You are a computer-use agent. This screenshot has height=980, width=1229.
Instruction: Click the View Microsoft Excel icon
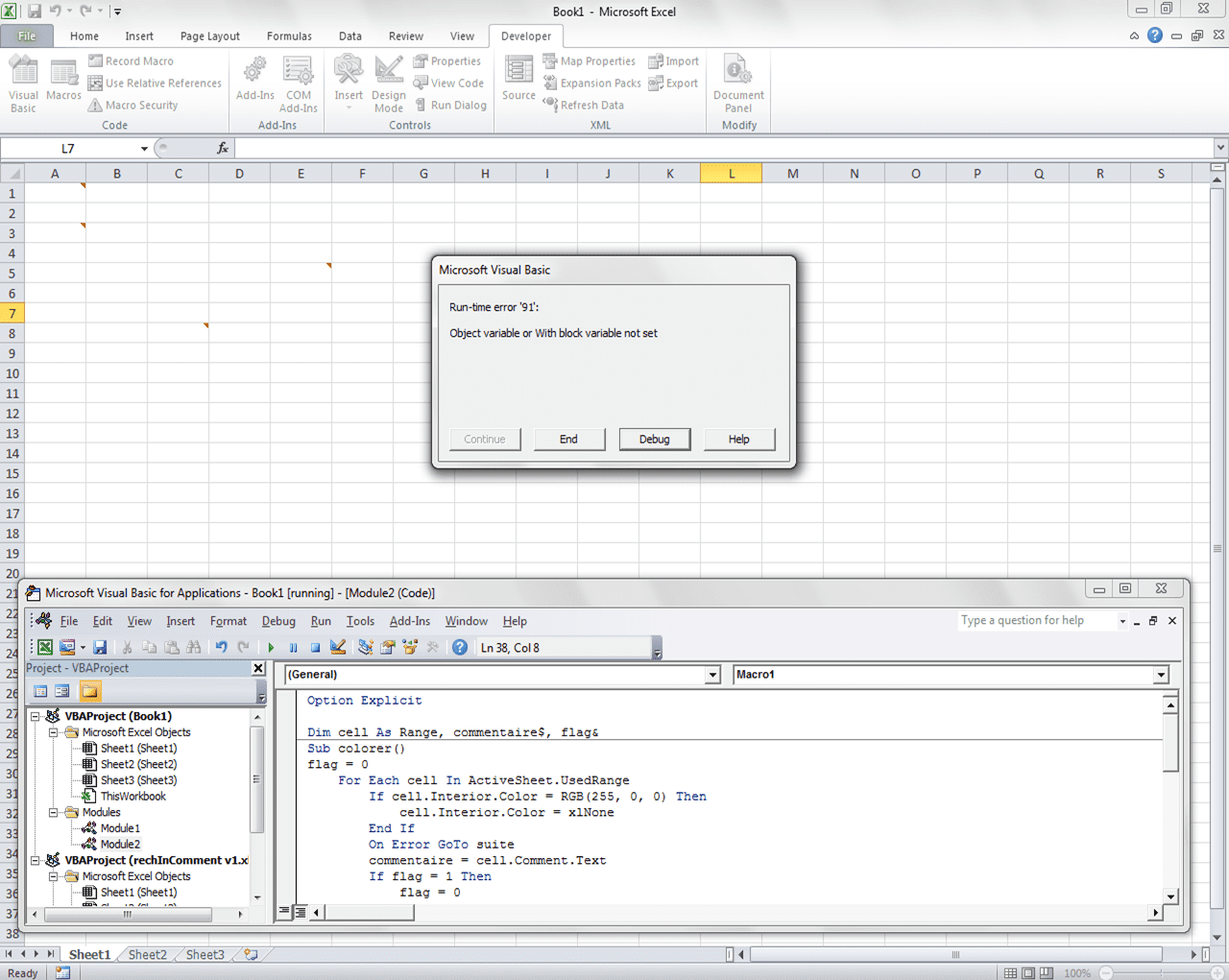[x=45, y=648]
